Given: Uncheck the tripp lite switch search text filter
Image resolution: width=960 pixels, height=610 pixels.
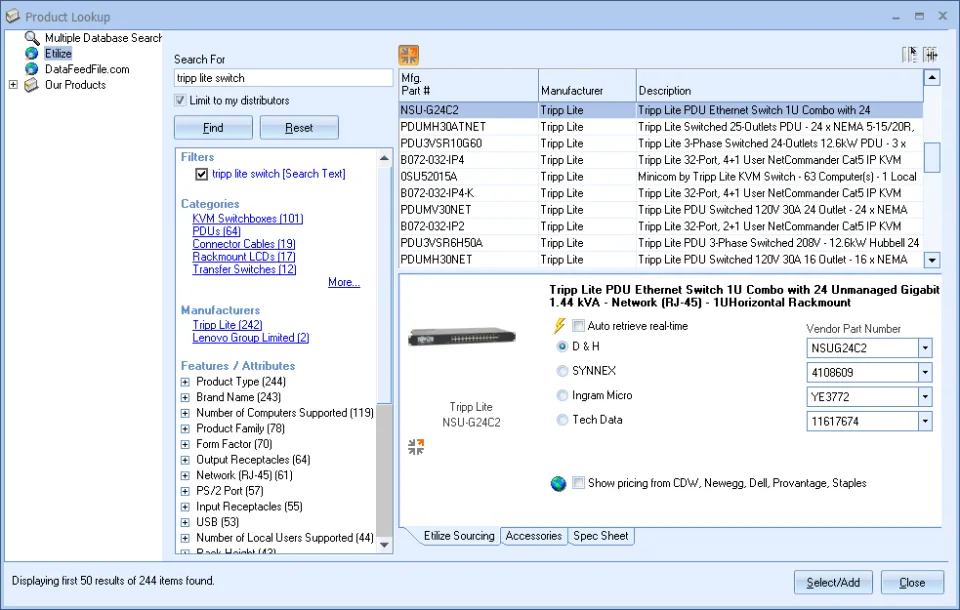Looking at the screenshot, I should (x=201, y=174).
